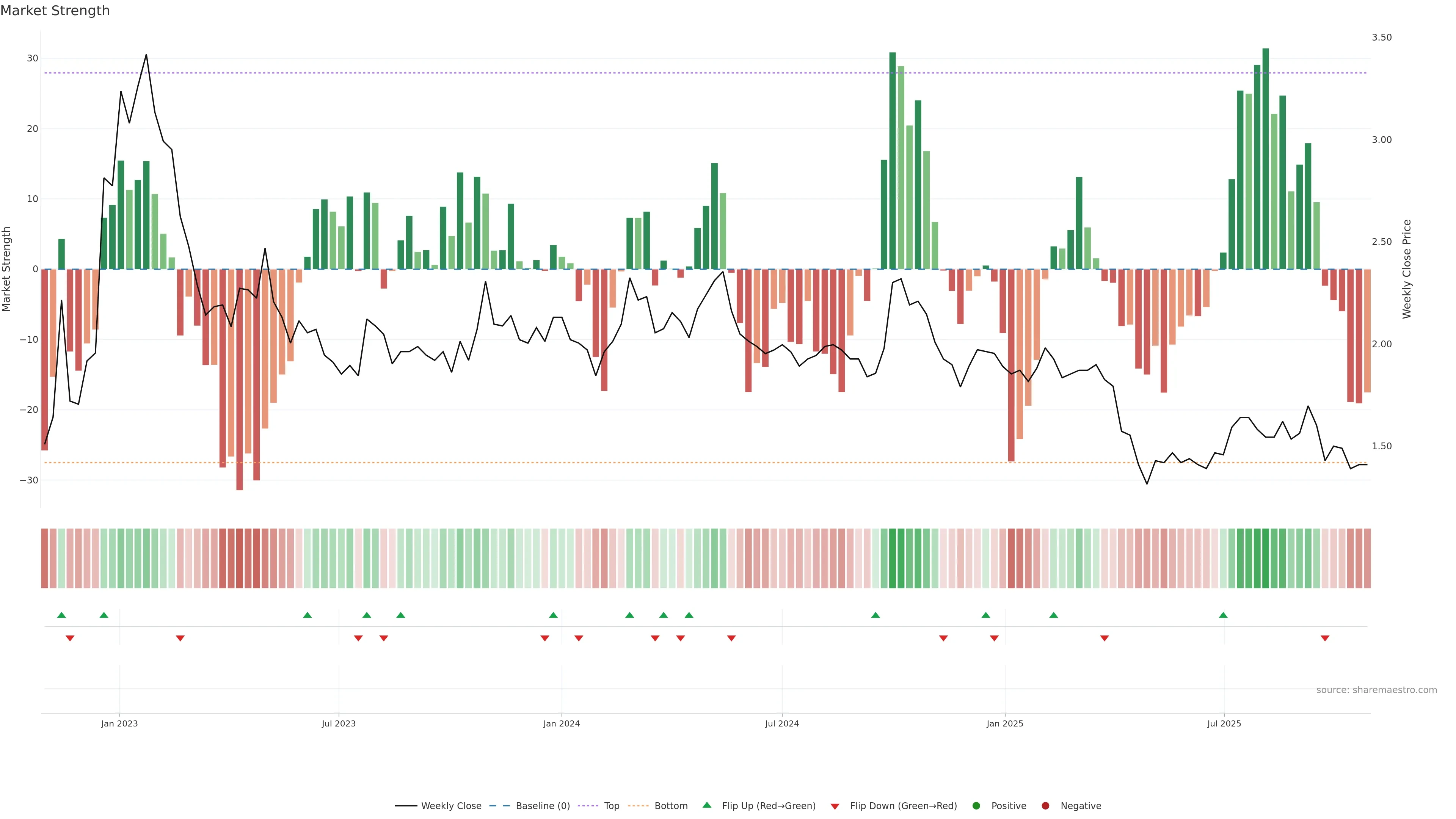Click the Weekly Close Price axis title
The image size is (1456, 819).
point(1407,269)
